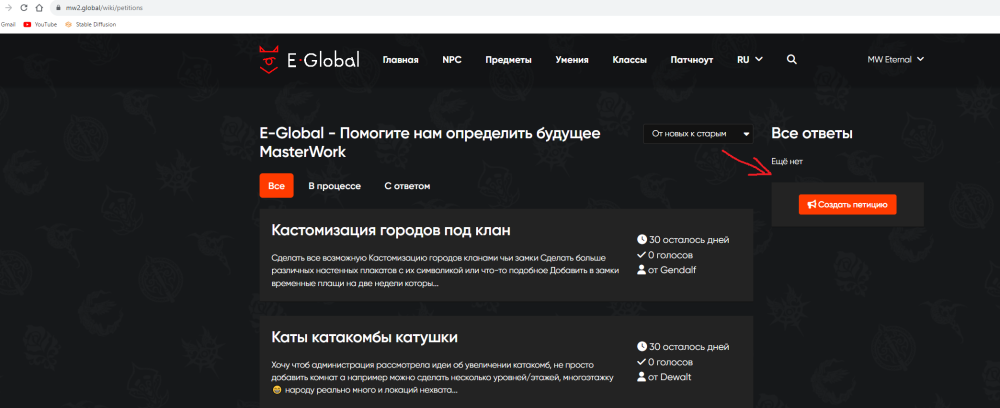
Task: Open 'Каты катакомбы катушки' petition
Action: coord(364,337)
